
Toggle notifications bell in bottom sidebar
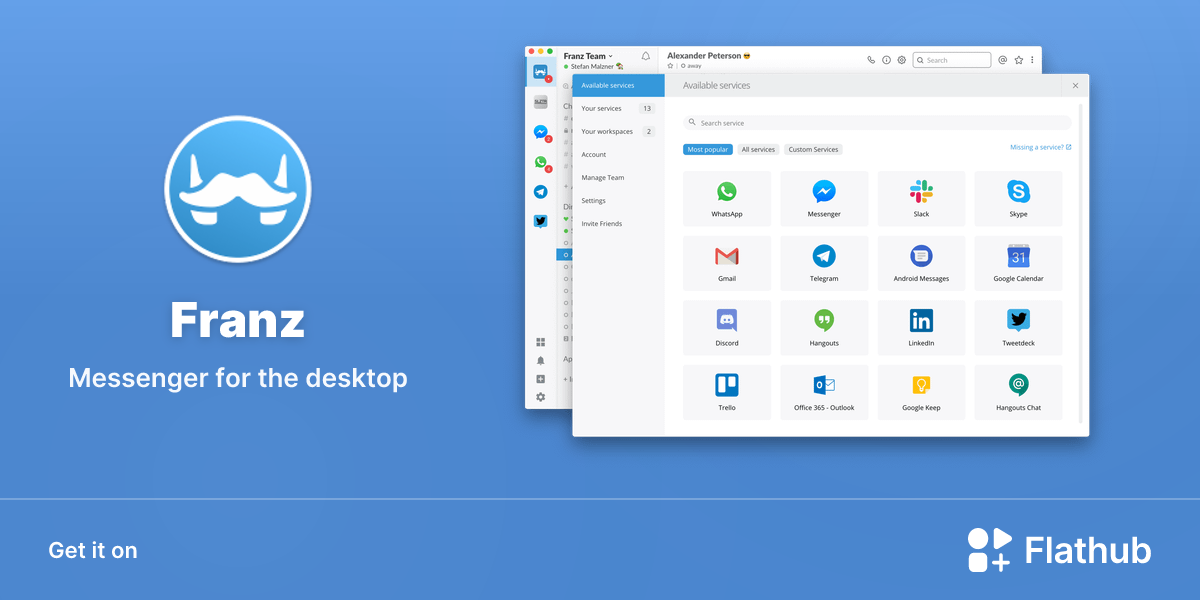click(x=541, y=360)
